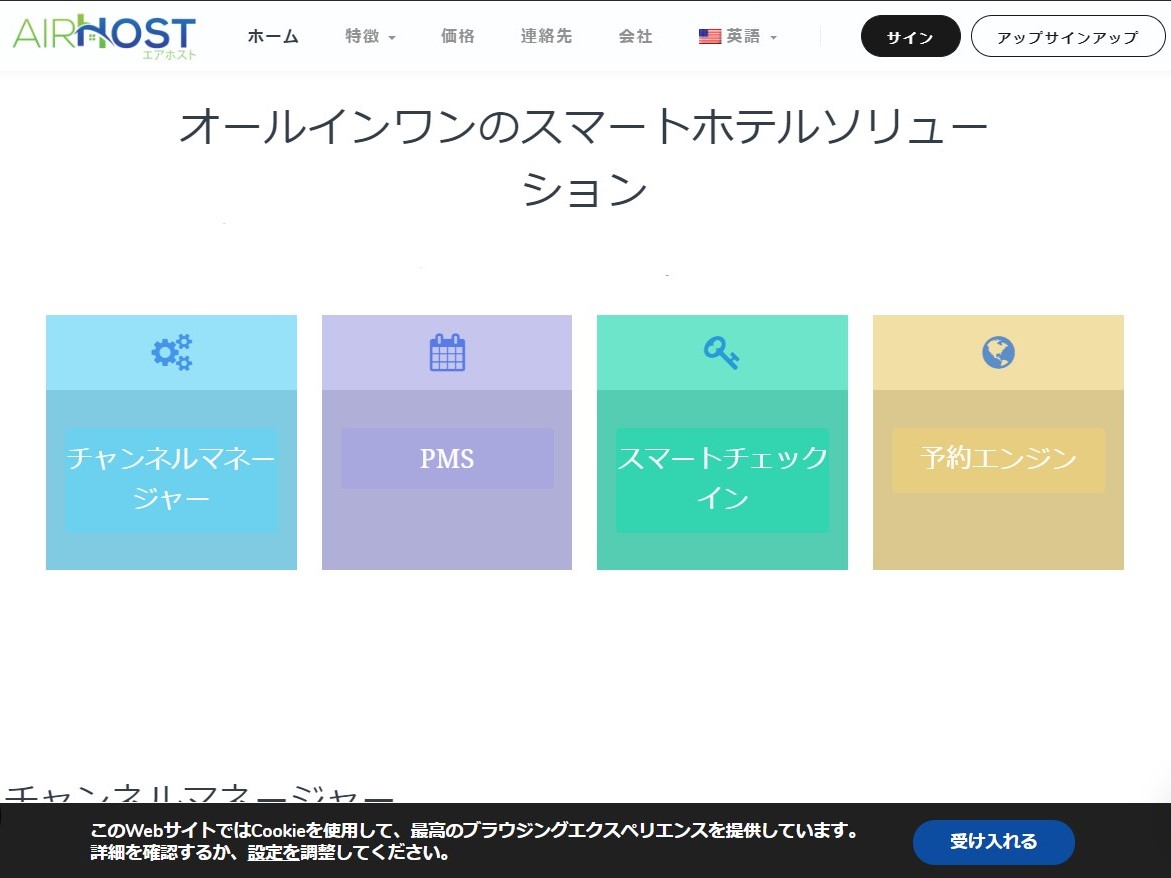Click the gears icon on the channel manager card

coord(171,352)
